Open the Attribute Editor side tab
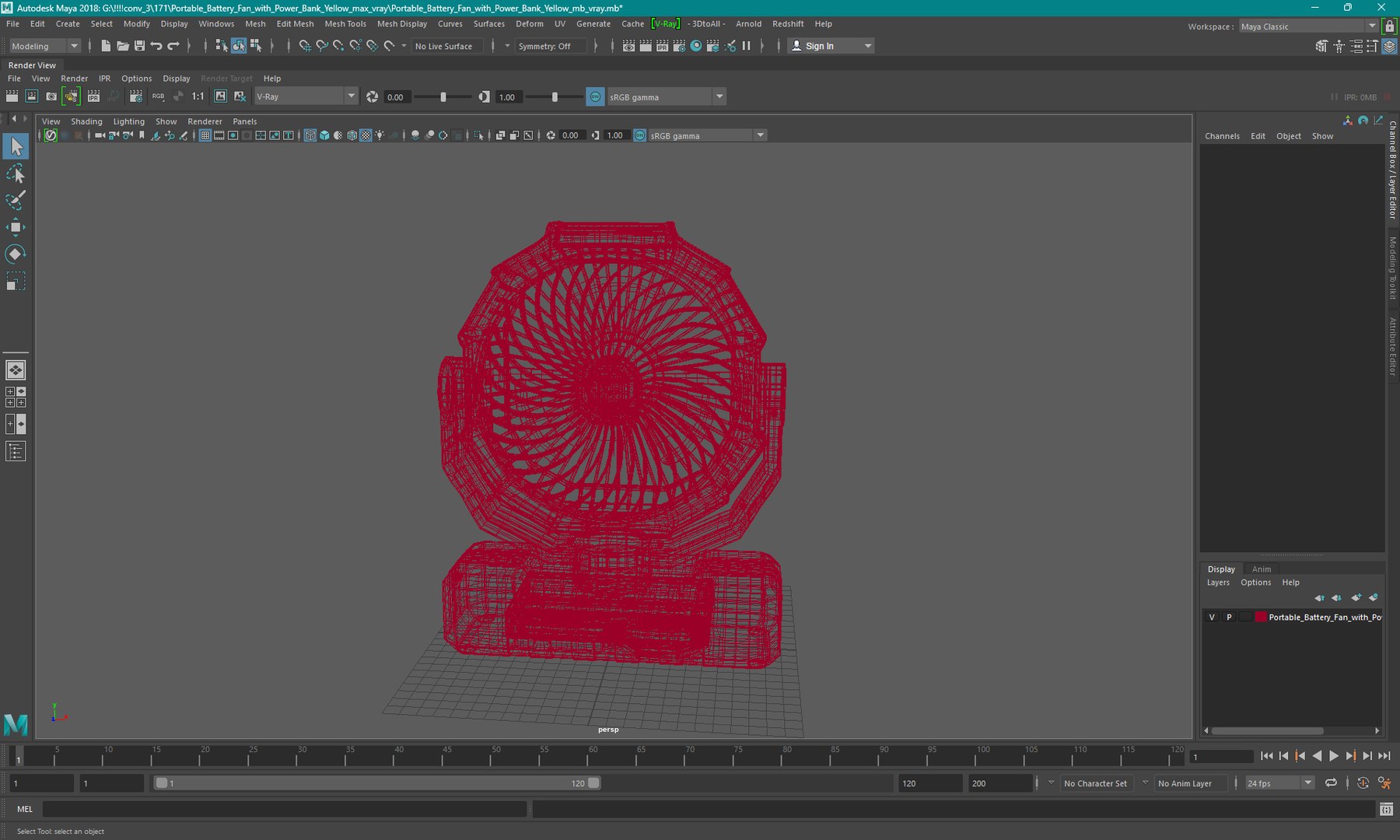 coord(1393,347)
